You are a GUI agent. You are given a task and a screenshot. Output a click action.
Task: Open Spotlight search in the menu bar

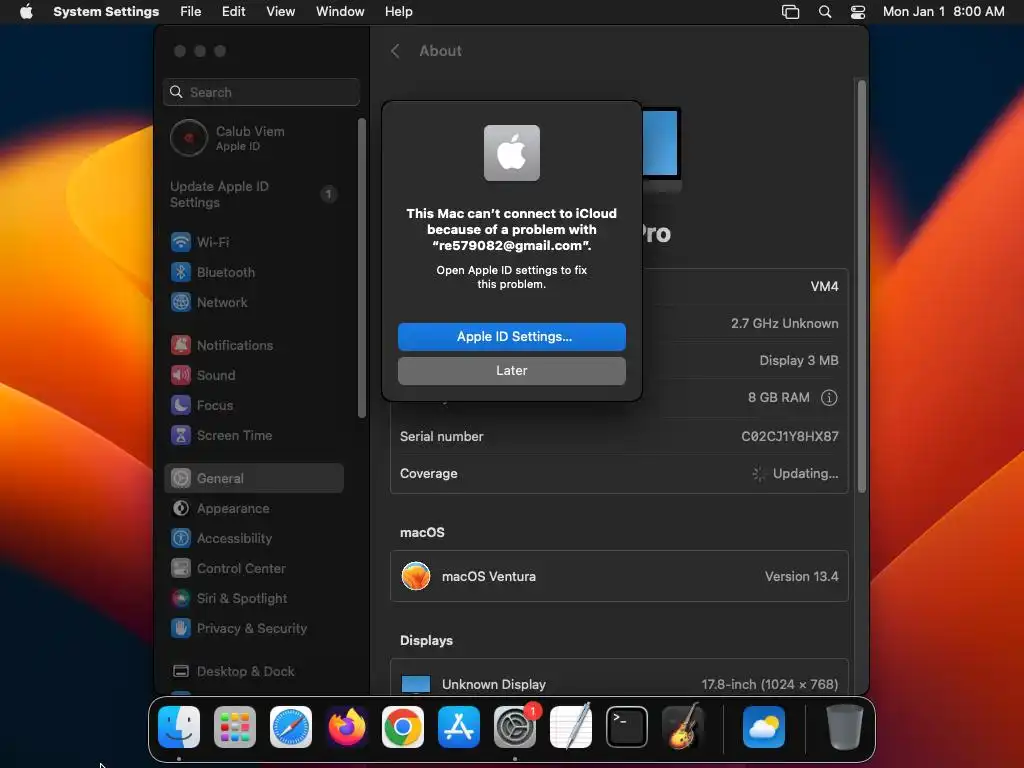[x=825, y=12]
